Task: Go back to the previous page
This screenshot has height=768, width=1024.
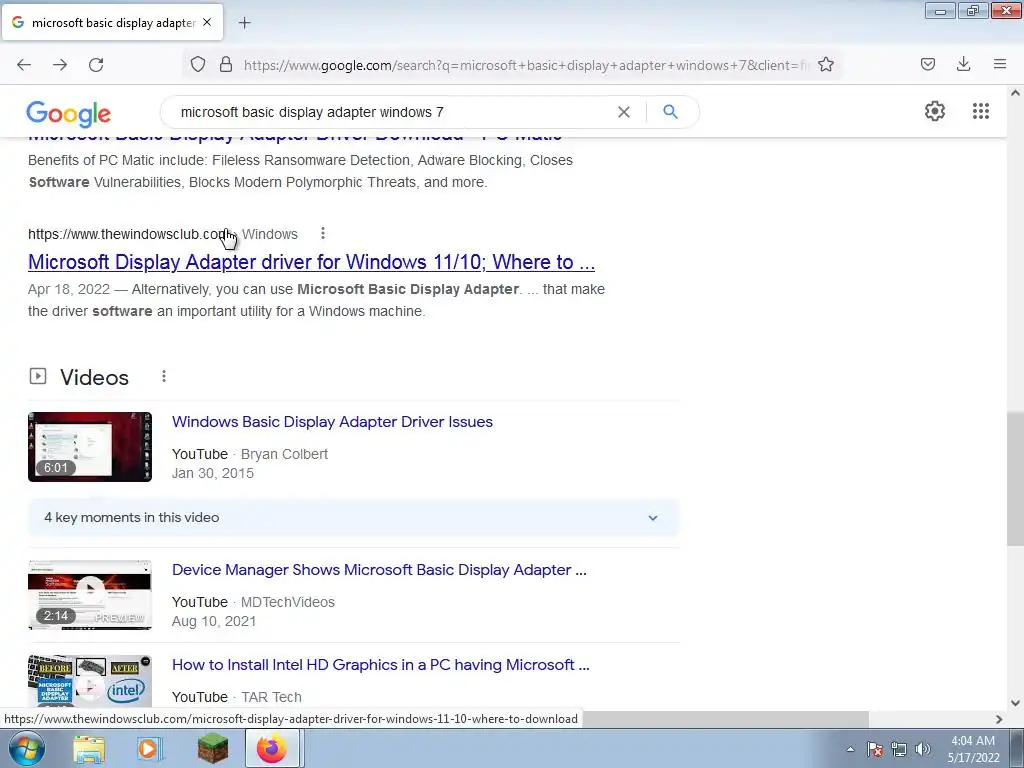Action: (24, 65)
